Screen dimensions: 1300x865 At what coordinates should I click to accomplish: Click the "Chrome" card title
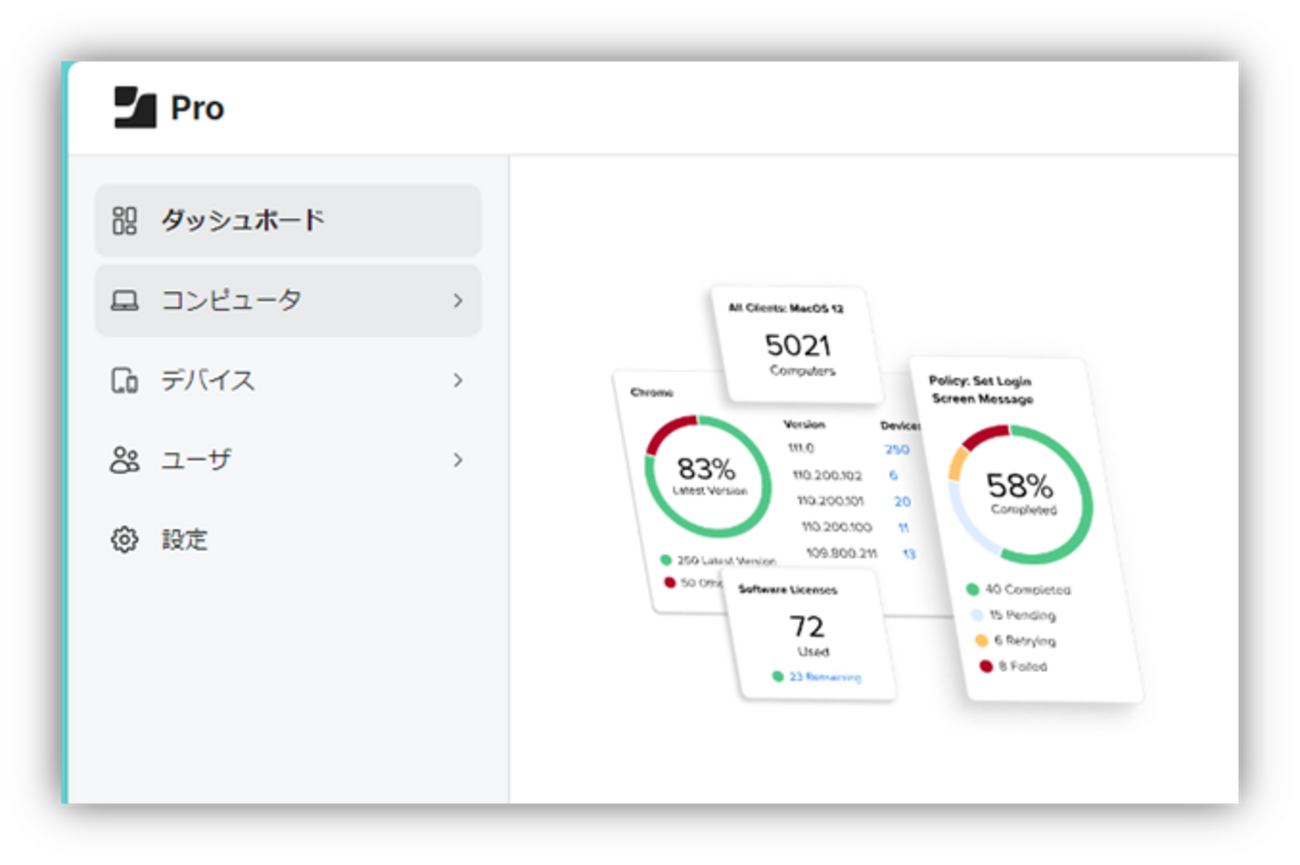click(652, 393)
